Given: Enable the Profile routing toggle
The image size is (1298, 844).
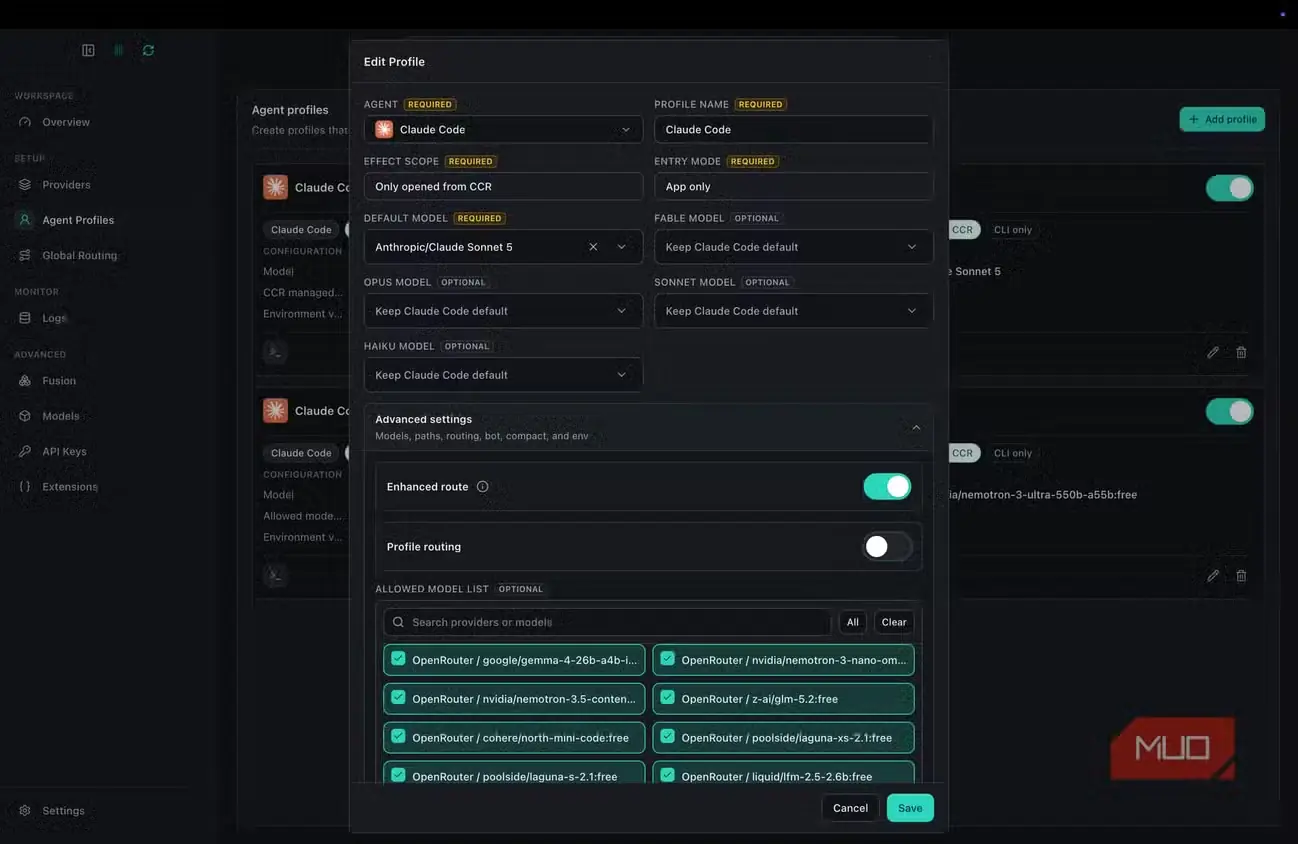Looking at the screenshot, I should tap(887, 547).
